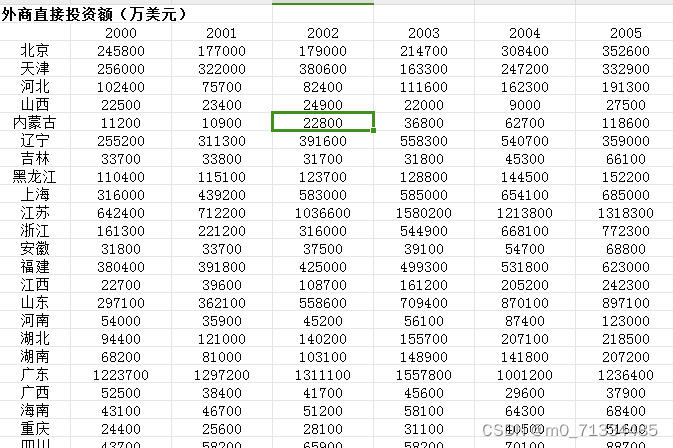Select cell 115100 in the 黑龙江 row
Screen dimensions: 673x448
221,177
